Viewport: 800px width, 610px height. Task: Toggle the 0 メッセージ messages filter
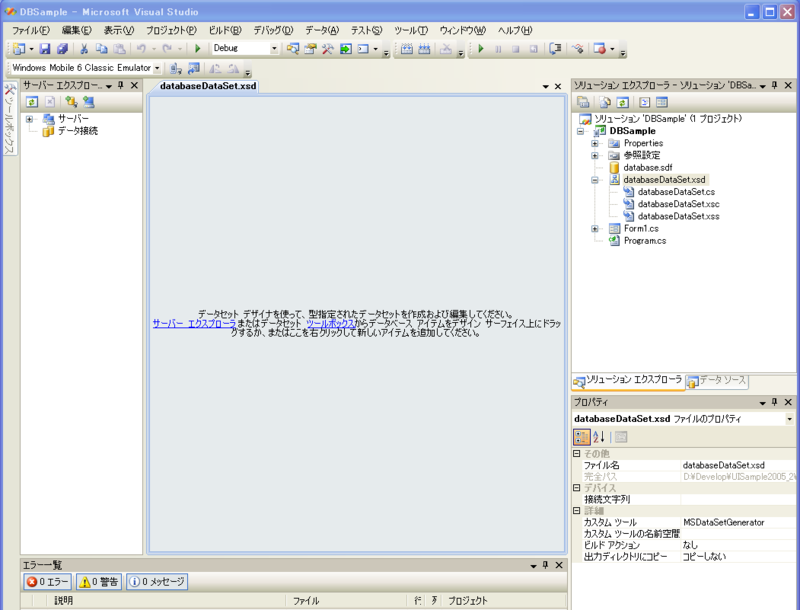click(157, 581)
